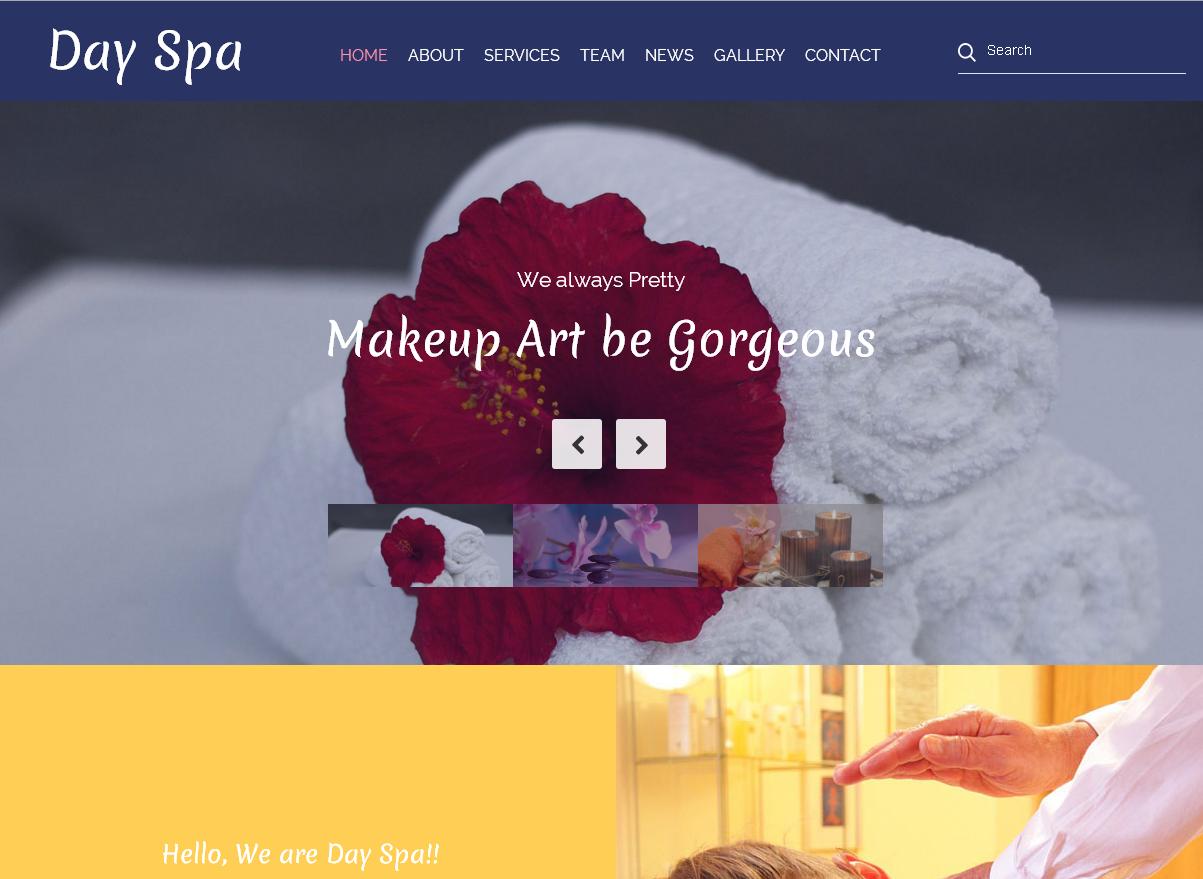Viewport: 1203px width, 879px height.
Task: View the GALLERY page
Action: pyautogui.click(x=749, y=55)
